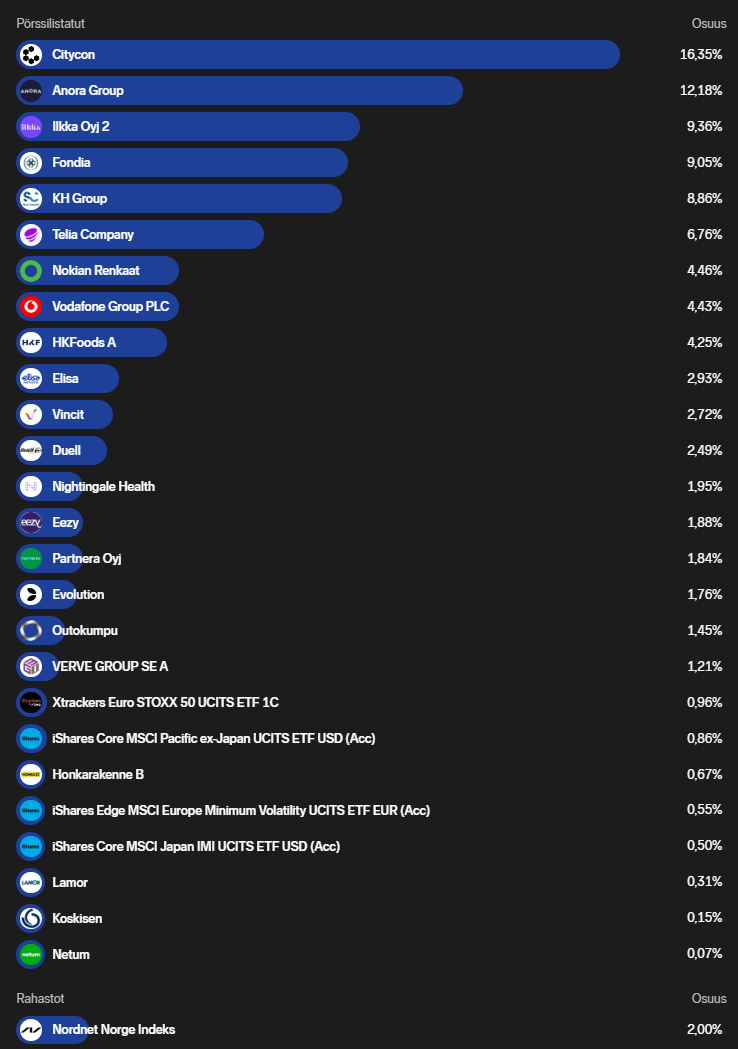This screenshot has width=738, height=1049.
Task: Select iShares Core MSCI Japan IMI ETF
Action: [196, 847]
